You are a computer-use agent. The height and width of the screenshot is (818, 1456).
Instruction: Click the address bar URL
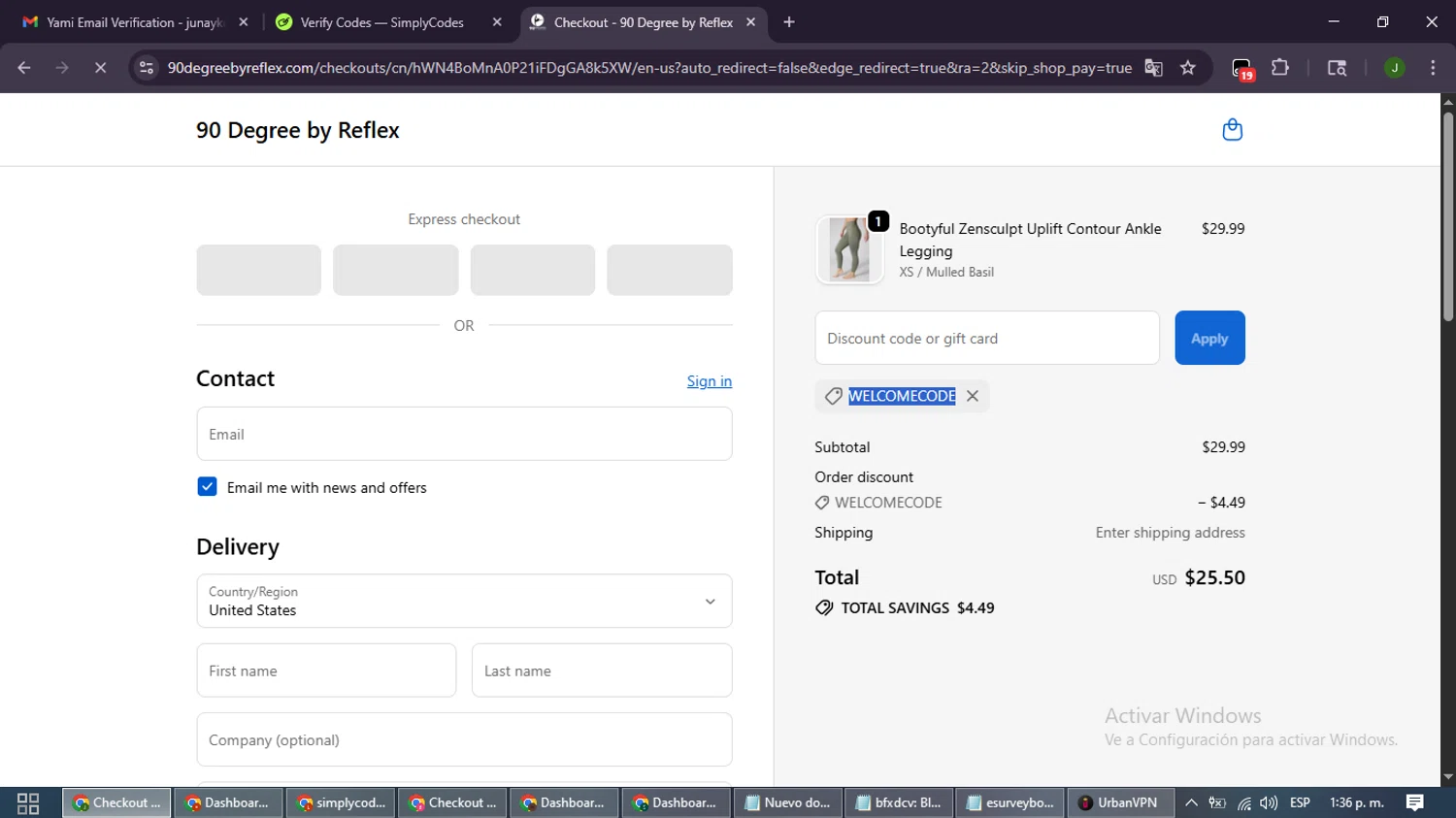coord(649,68)
